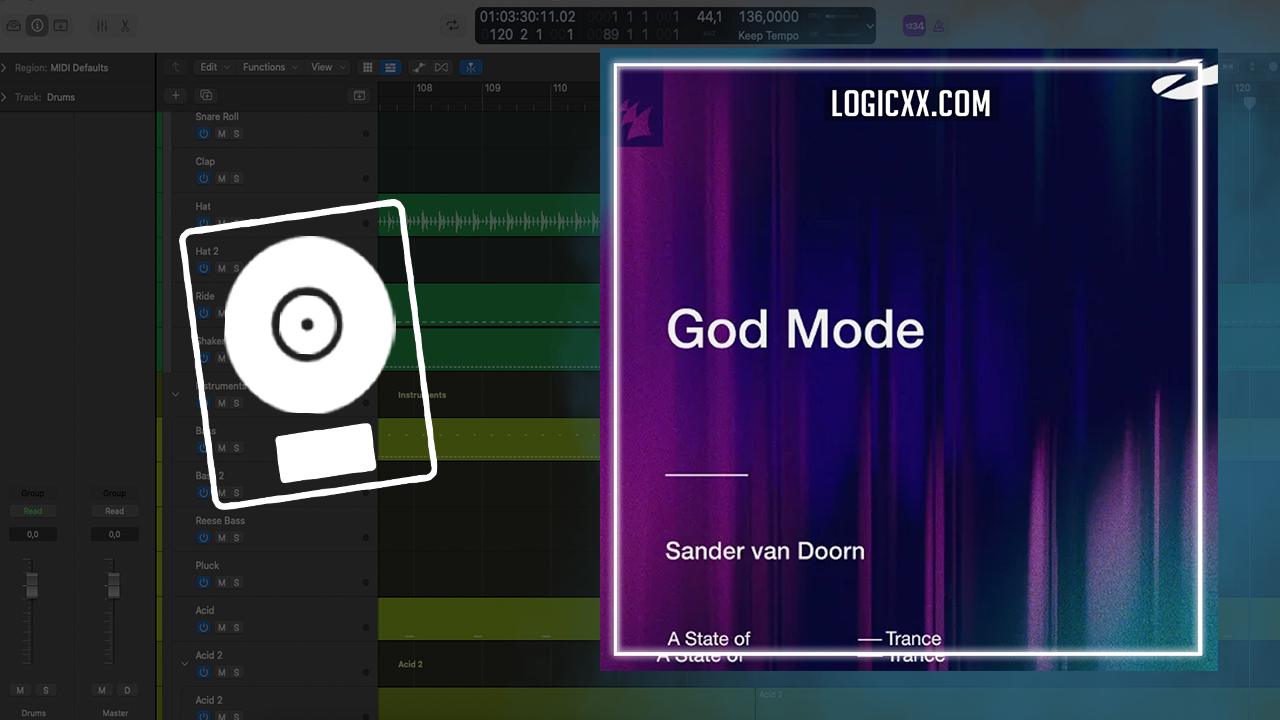Switch to track list view icon
Image resolution: width=1280 pixels, height=720 pixels.
click(390, 67)
